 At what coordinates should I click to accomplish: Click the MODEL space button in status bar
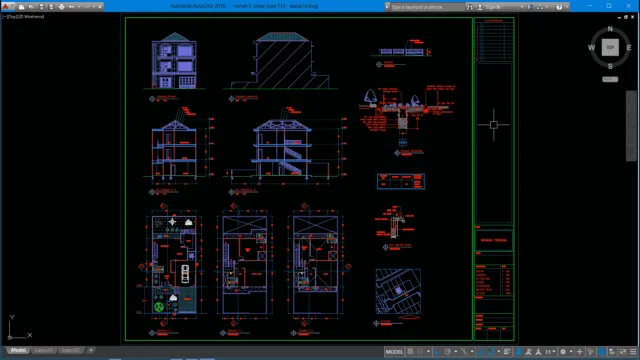pyautogui.click(x=394, y=352)
